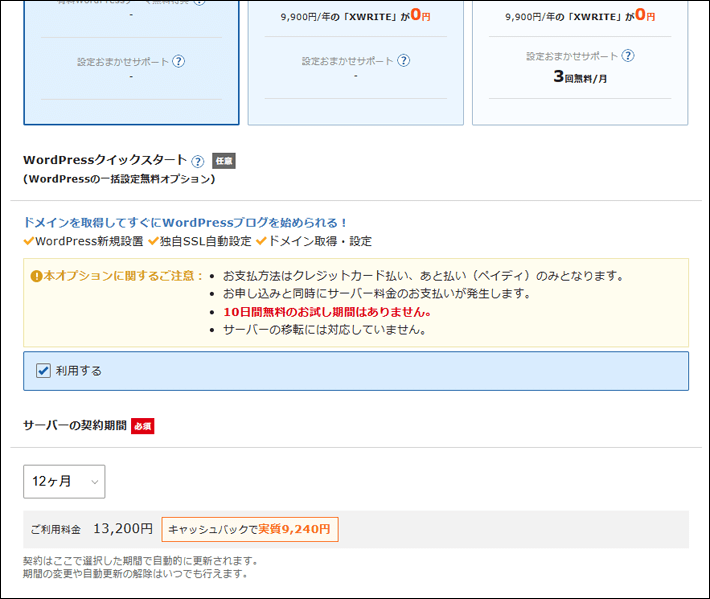Click the WordPressクイックスタート heading text
Image resolution: width=710 pixels, height=599 pixels.
click(x=105, y=160)
